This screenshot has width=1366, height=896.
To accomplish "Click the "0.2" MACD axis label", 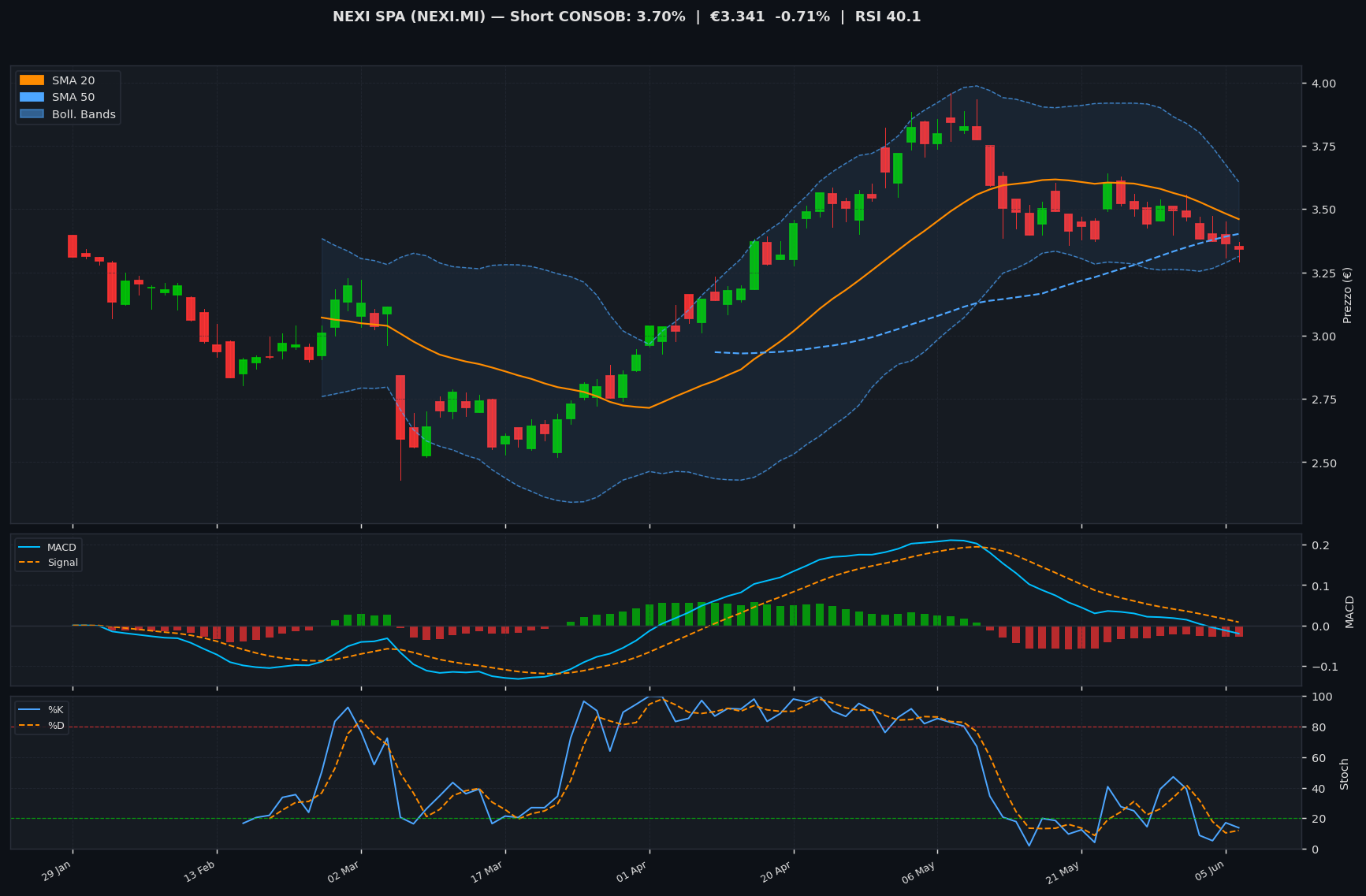I will pyautogui.click(x=1319, y=545).
